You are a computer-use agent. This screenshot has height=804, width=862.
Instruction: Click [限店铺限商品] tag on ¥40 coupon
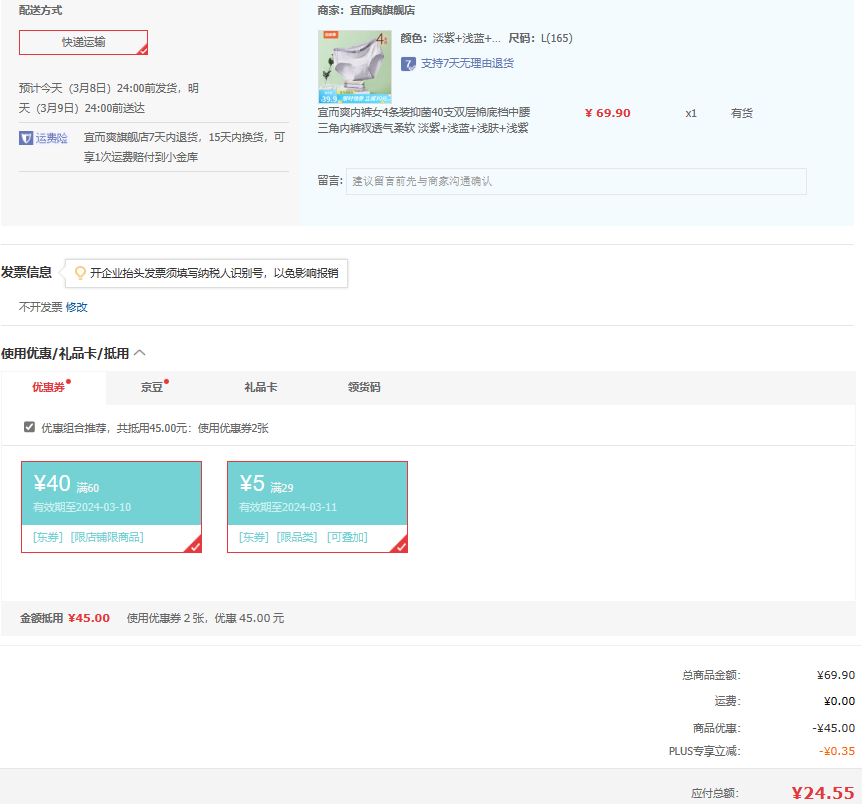coord(107,537)
